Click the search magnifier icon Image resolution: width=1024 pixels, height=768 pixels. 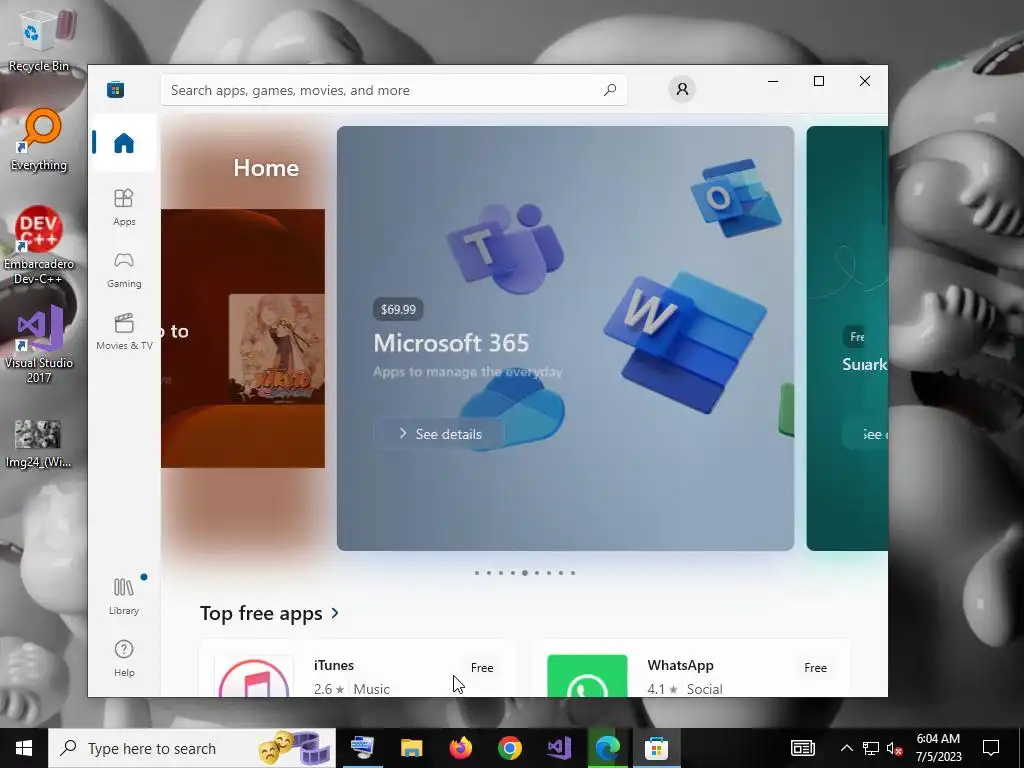pos(610,89)
